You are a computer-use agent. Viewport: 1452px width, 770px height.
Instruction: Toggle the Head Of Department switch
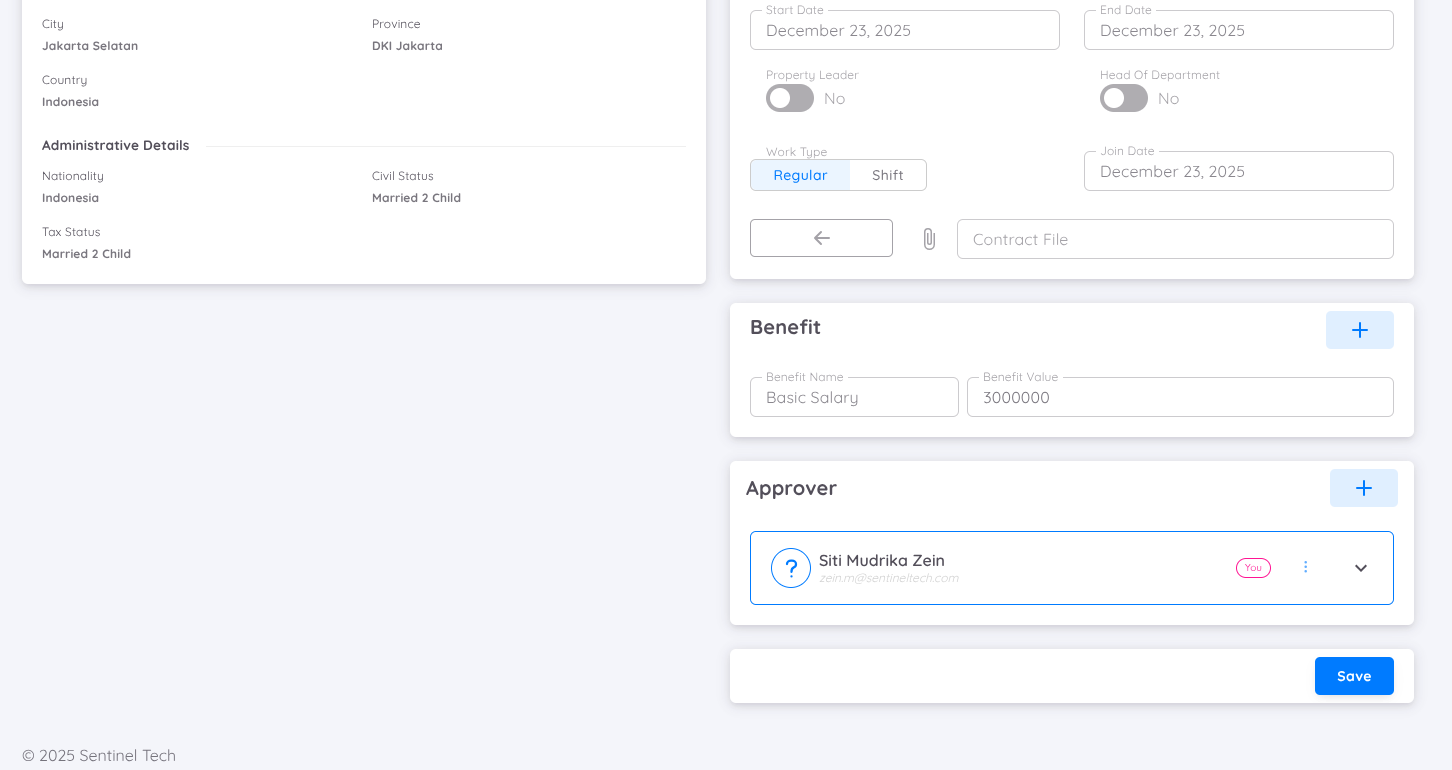pyautogui.click(x=1124, y=98)
